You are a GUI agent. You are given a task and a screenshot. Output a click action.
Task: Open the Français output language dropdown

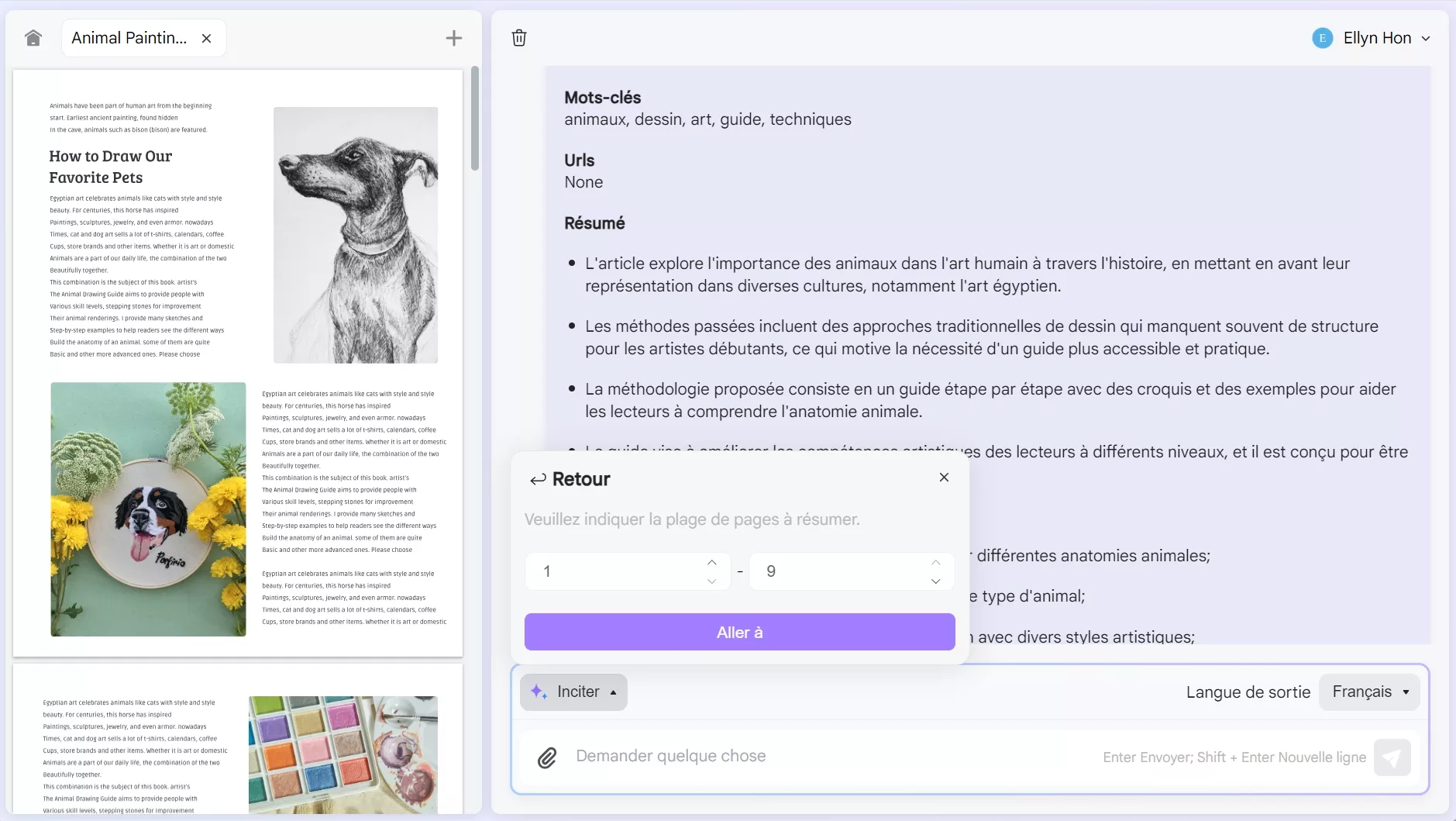point(1368,692)
